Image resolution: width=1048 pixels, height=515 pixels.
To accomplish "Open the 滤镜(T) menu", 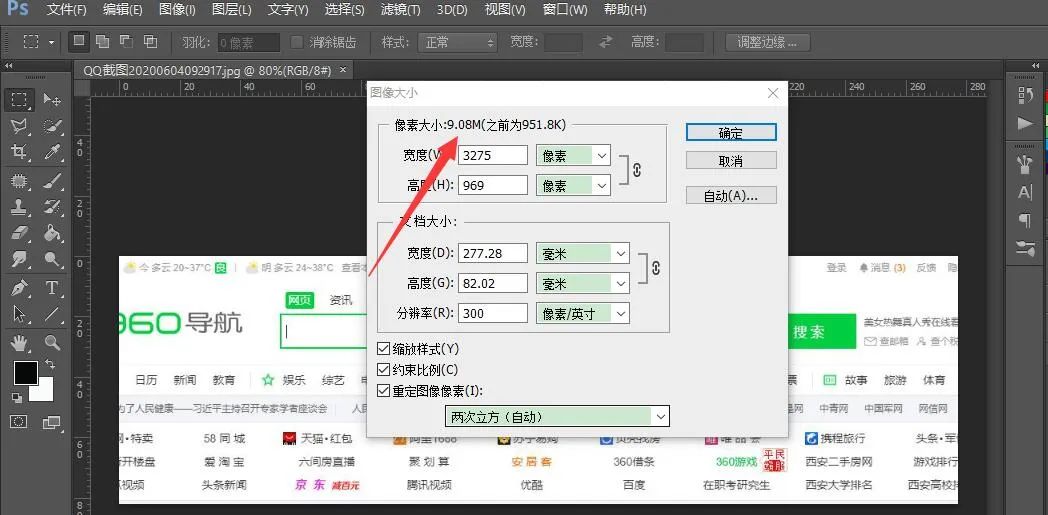I will coord(400,10).
